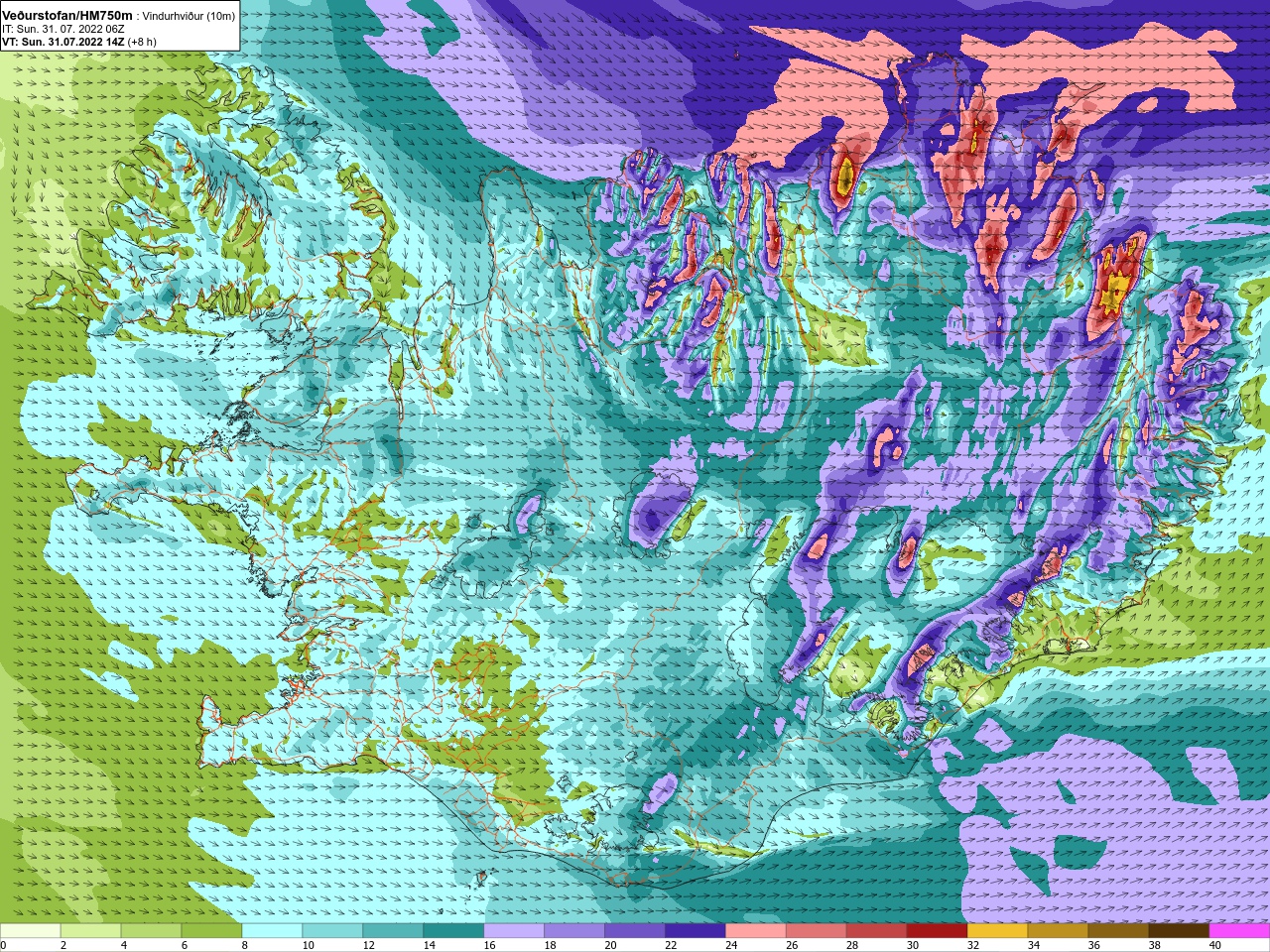This screenshot has height=952, width=1270.
Task: Click the legend value 8
Action: 244,945
